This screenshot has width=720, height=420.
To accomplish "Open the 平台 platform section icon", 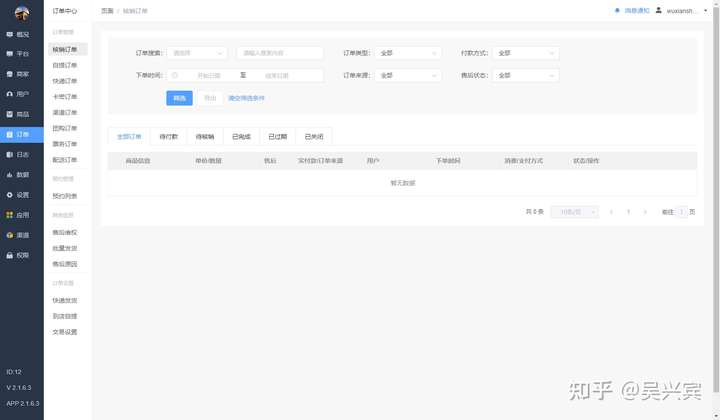I will point(10,54).
